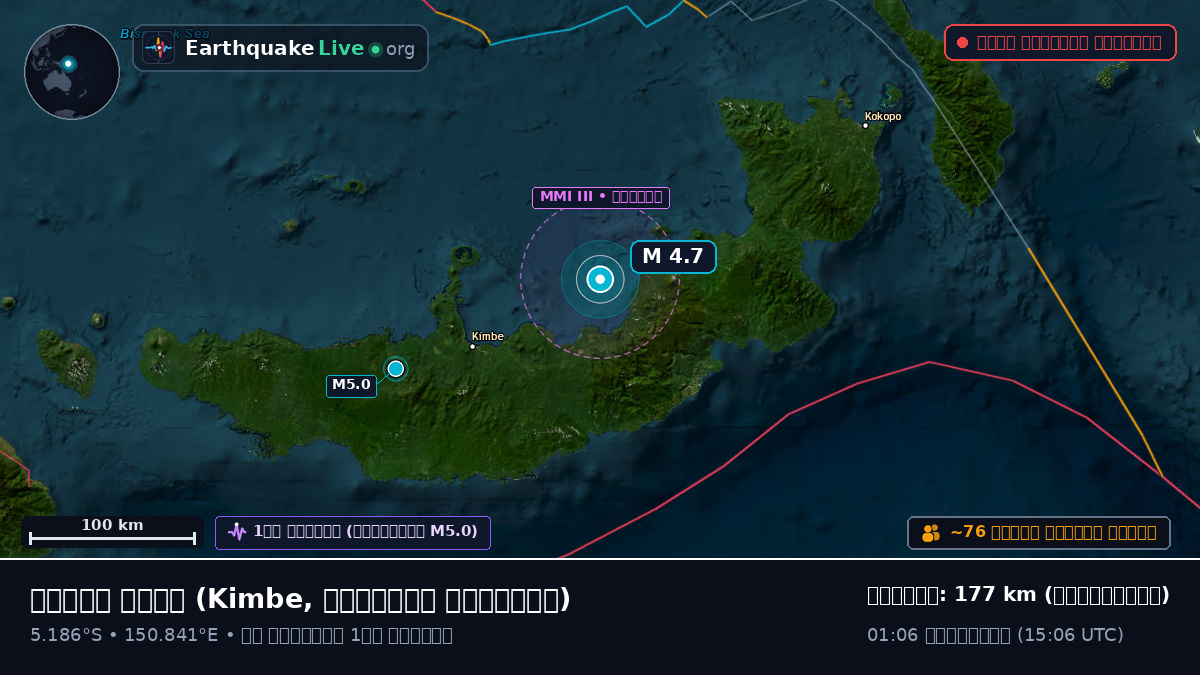
Task: Click the headline mentioning Kimbe
Action: click(x=300, y=599)
